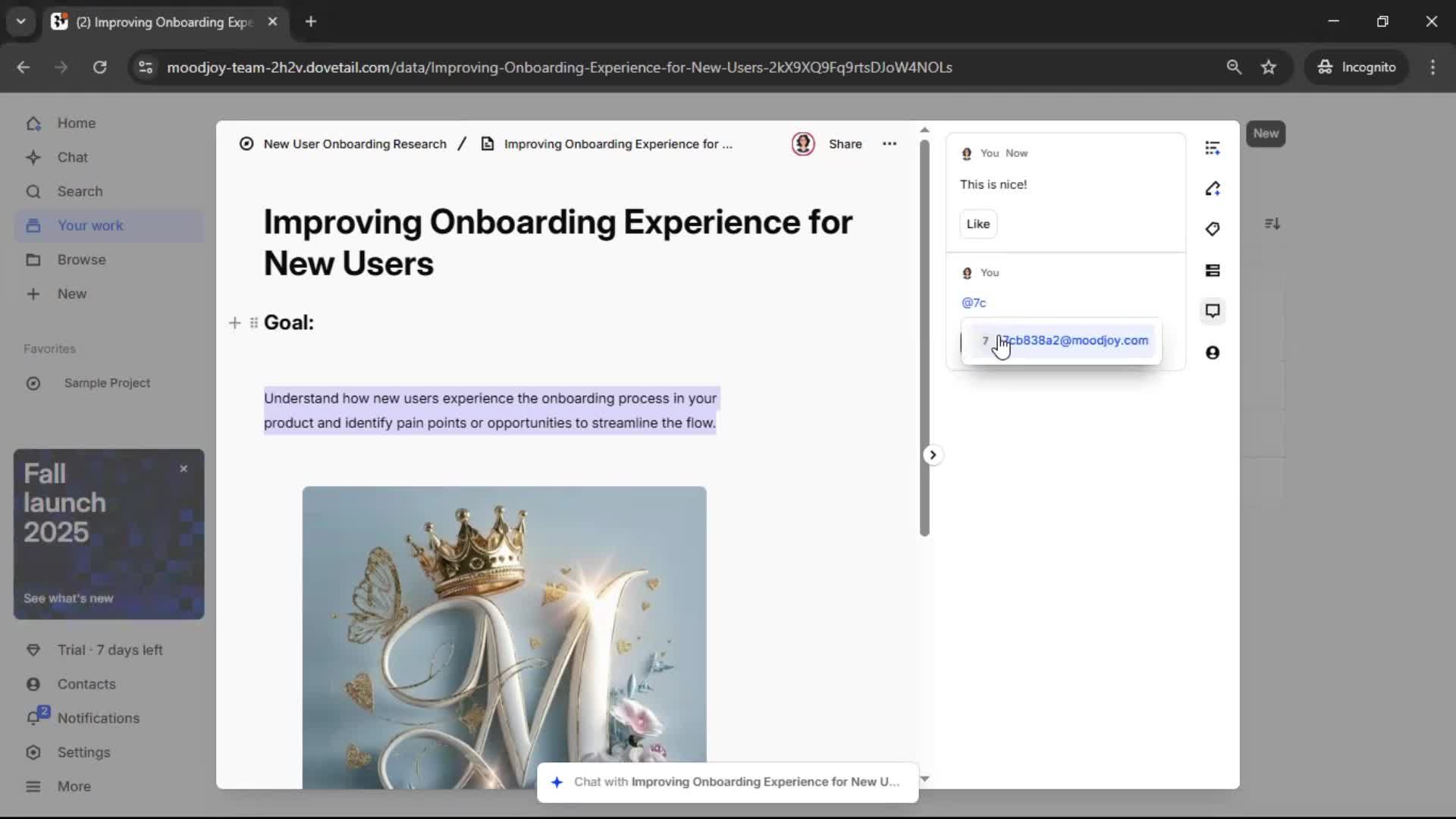Click the comments icon in right rail
1456x819 pixels.
pyautogui.click(x=1212, y=311)
